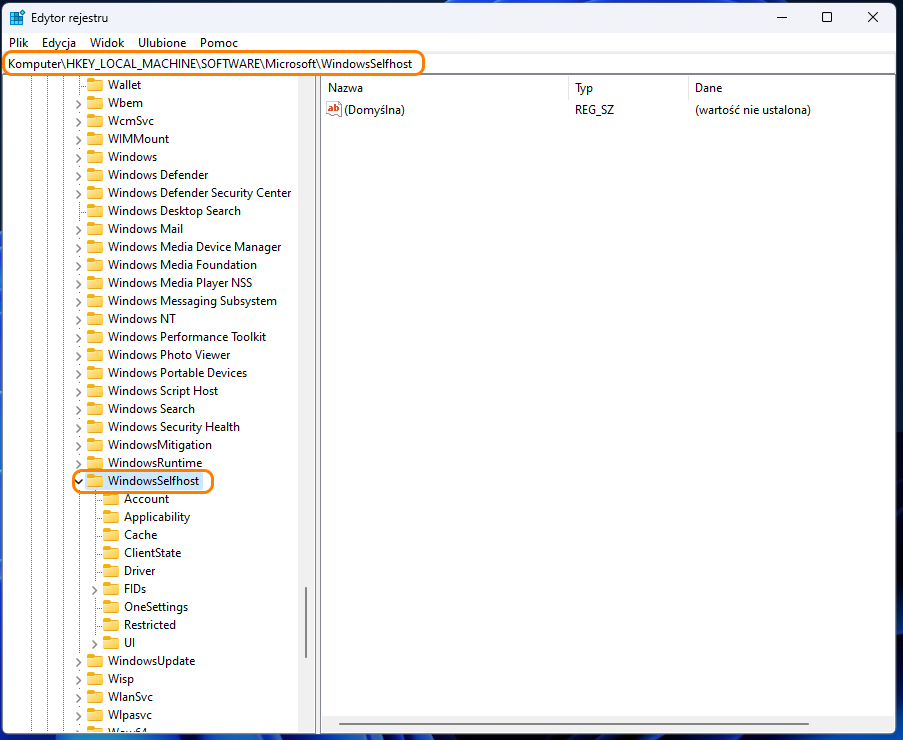Screen dimensions: 903x740
Task: Click the OneSettings subkey folder icon
Action: click(111, 606)
